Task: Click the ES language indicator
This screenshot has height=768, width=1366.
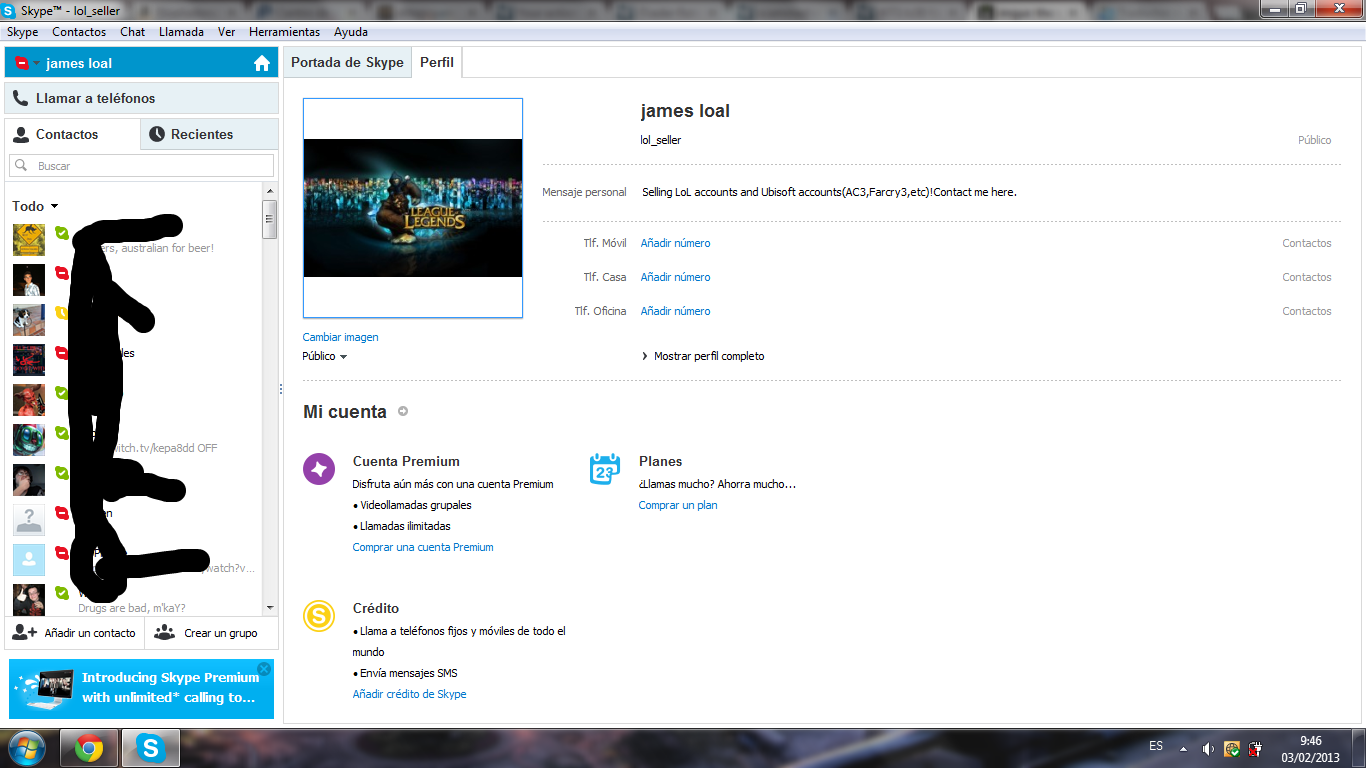Action: tap(1156, 747)
